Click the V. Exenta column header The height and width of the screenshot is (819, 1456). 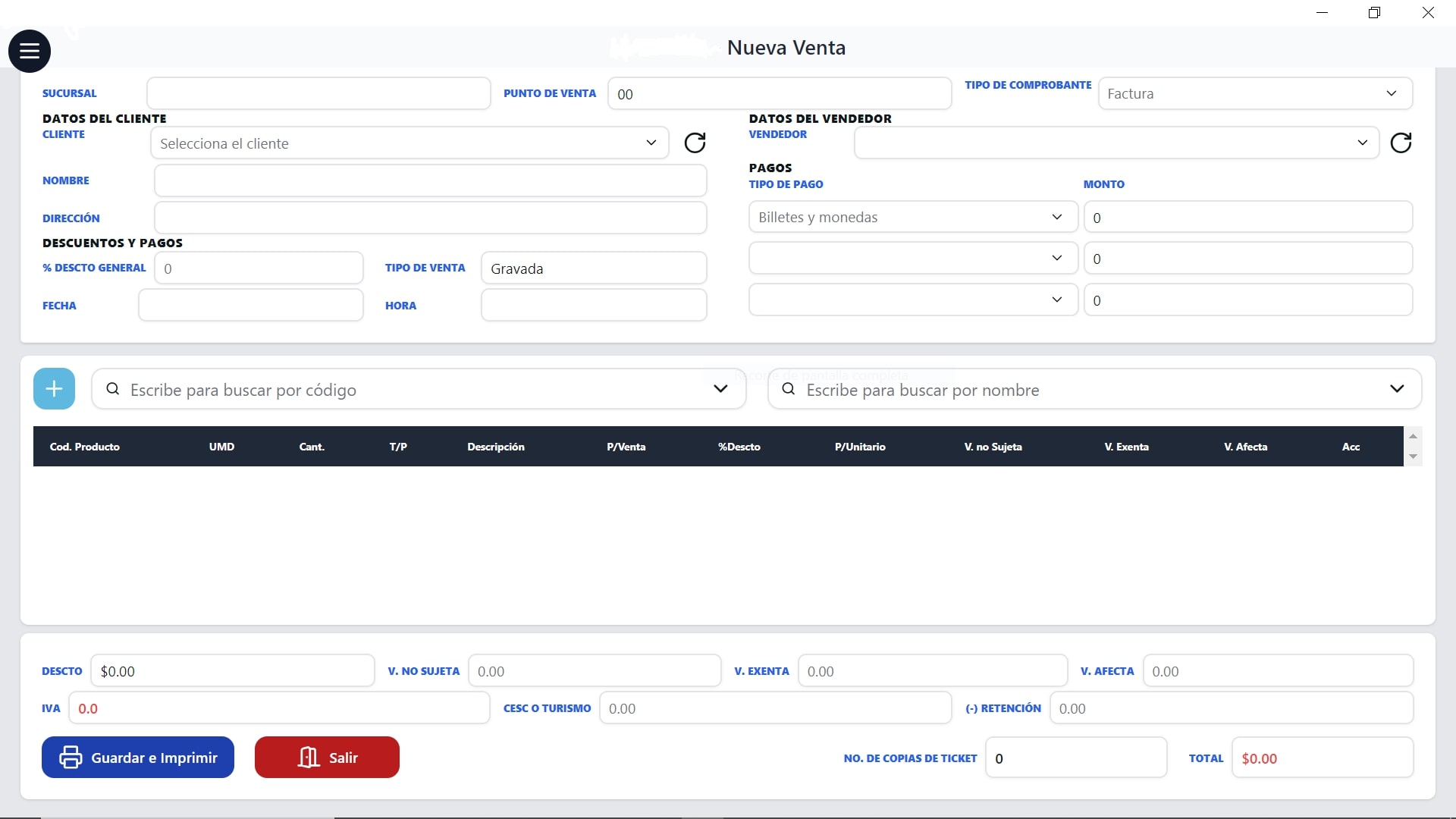tap(1127, 447)
